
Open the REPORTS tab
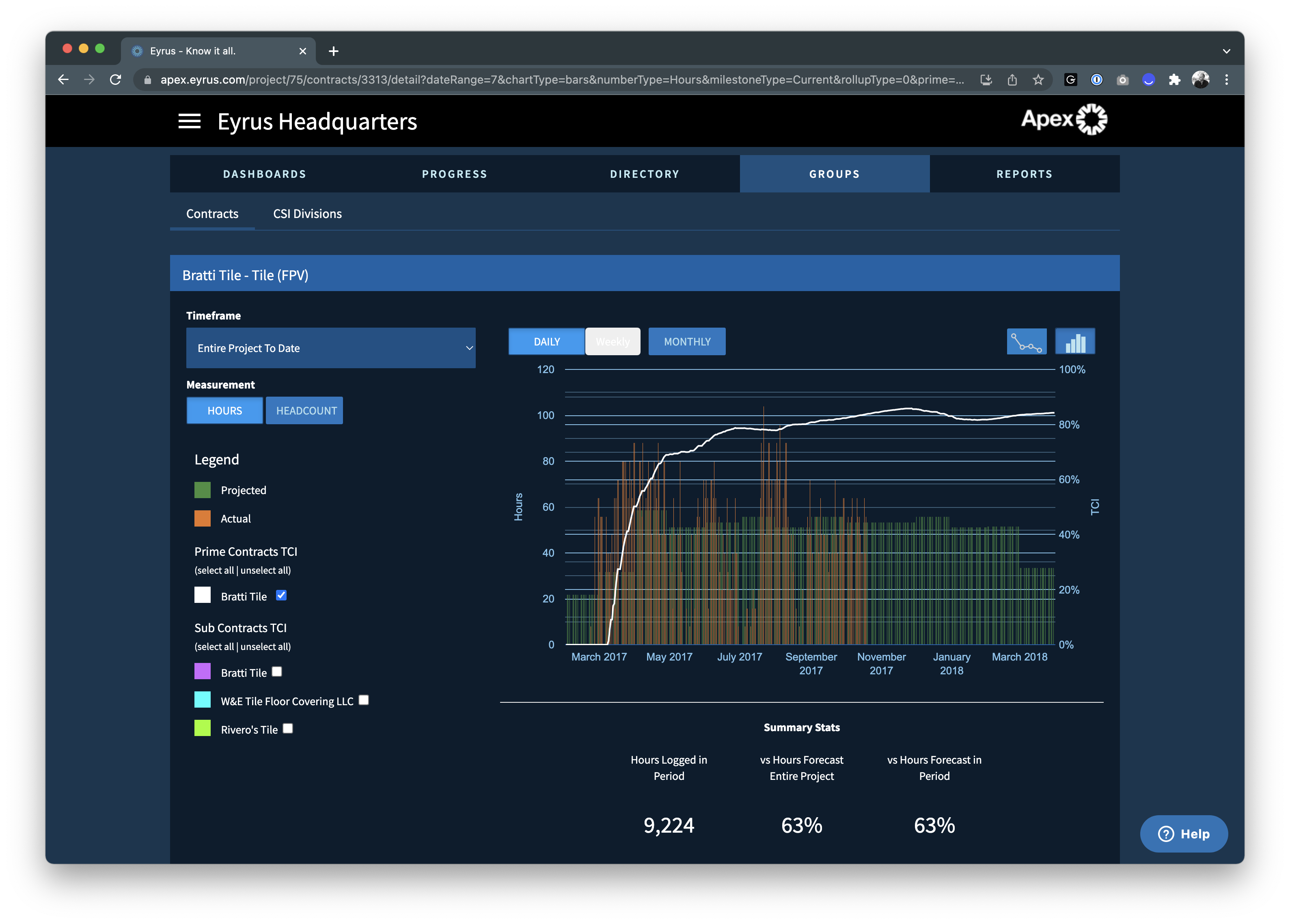(1025, 174)
